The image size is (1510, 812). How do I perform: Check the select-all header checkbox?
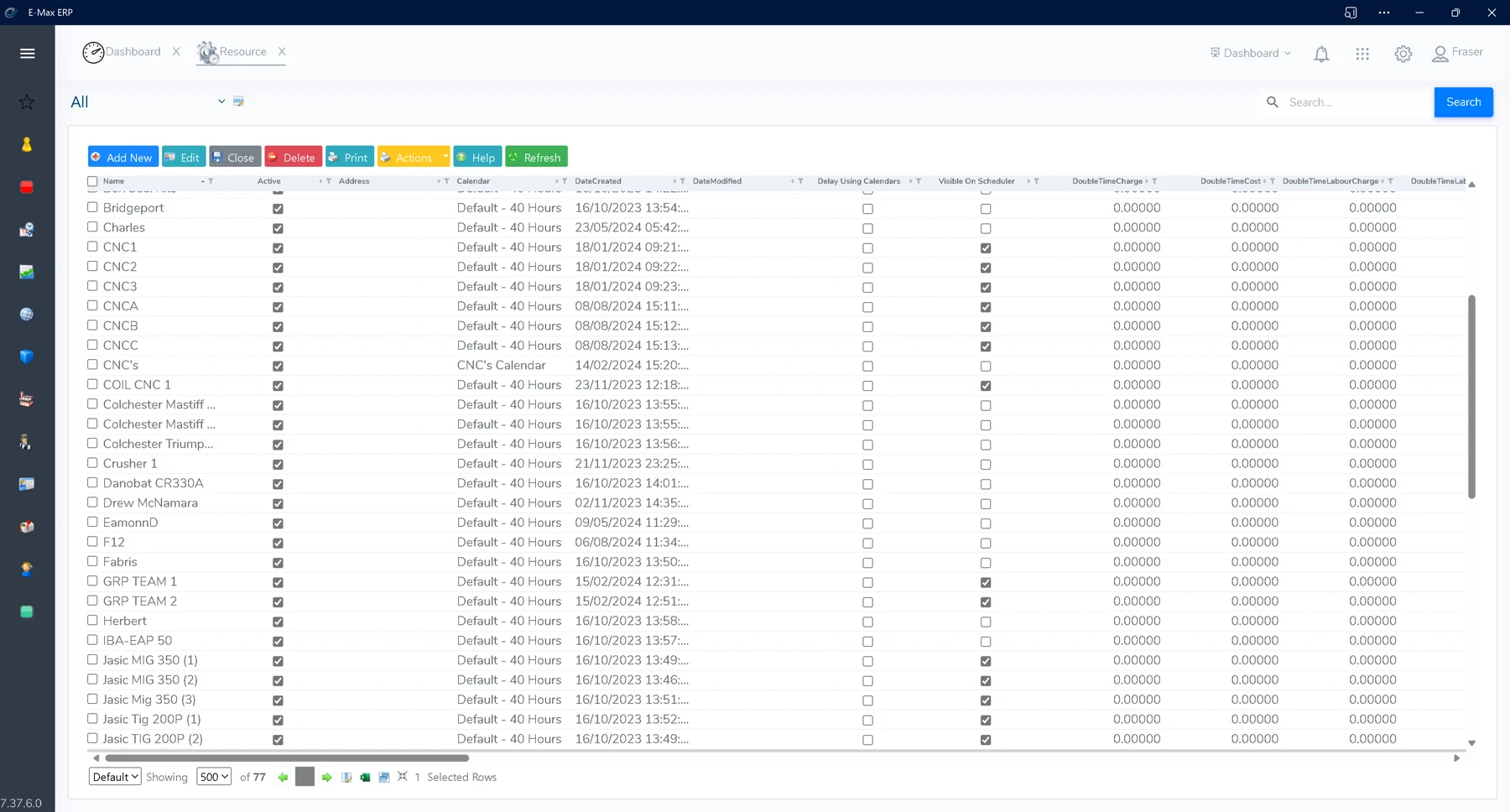(x=92, y=181)
